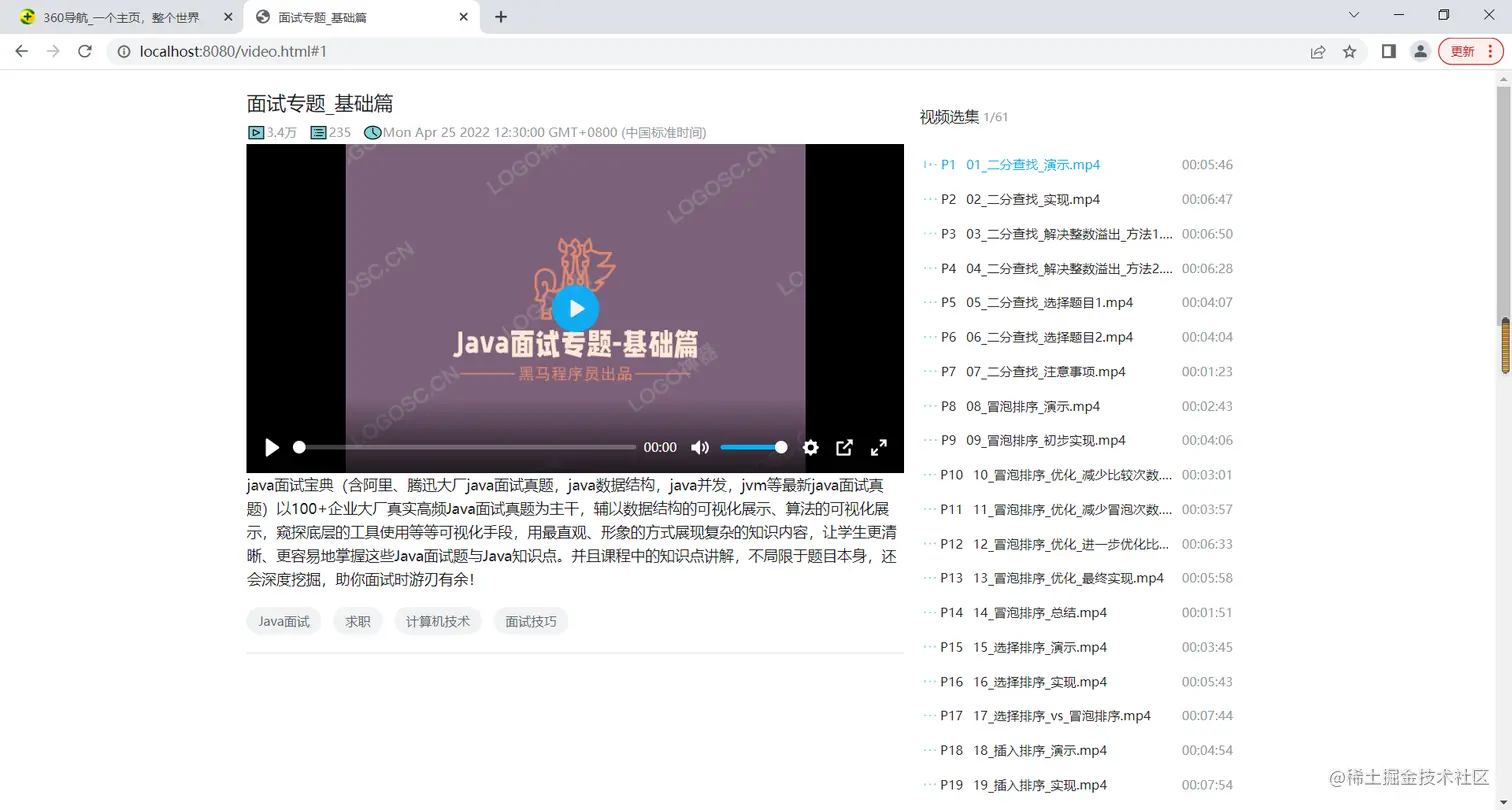This screenshot has height=810, width=1512.
Task: Play P6 06_二分查找_选择题目2.mp4
Action: pos(1078,337)
